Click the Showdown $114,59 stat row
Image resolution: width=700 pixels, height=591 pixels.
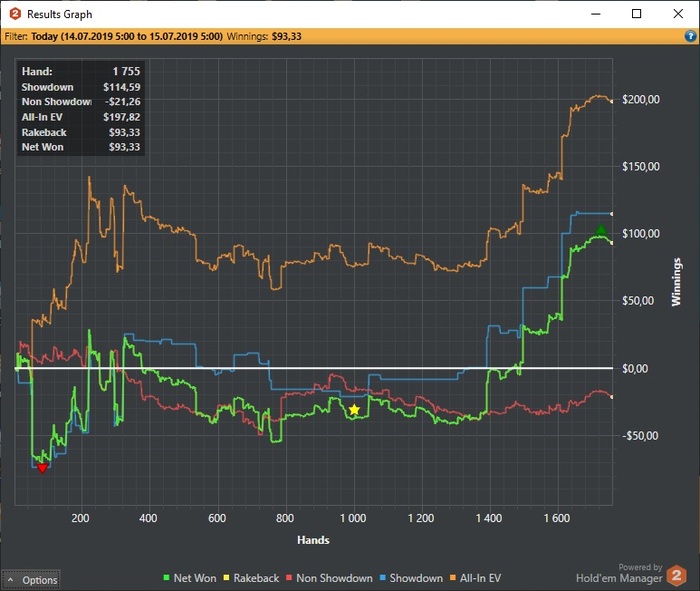[81, 87]
